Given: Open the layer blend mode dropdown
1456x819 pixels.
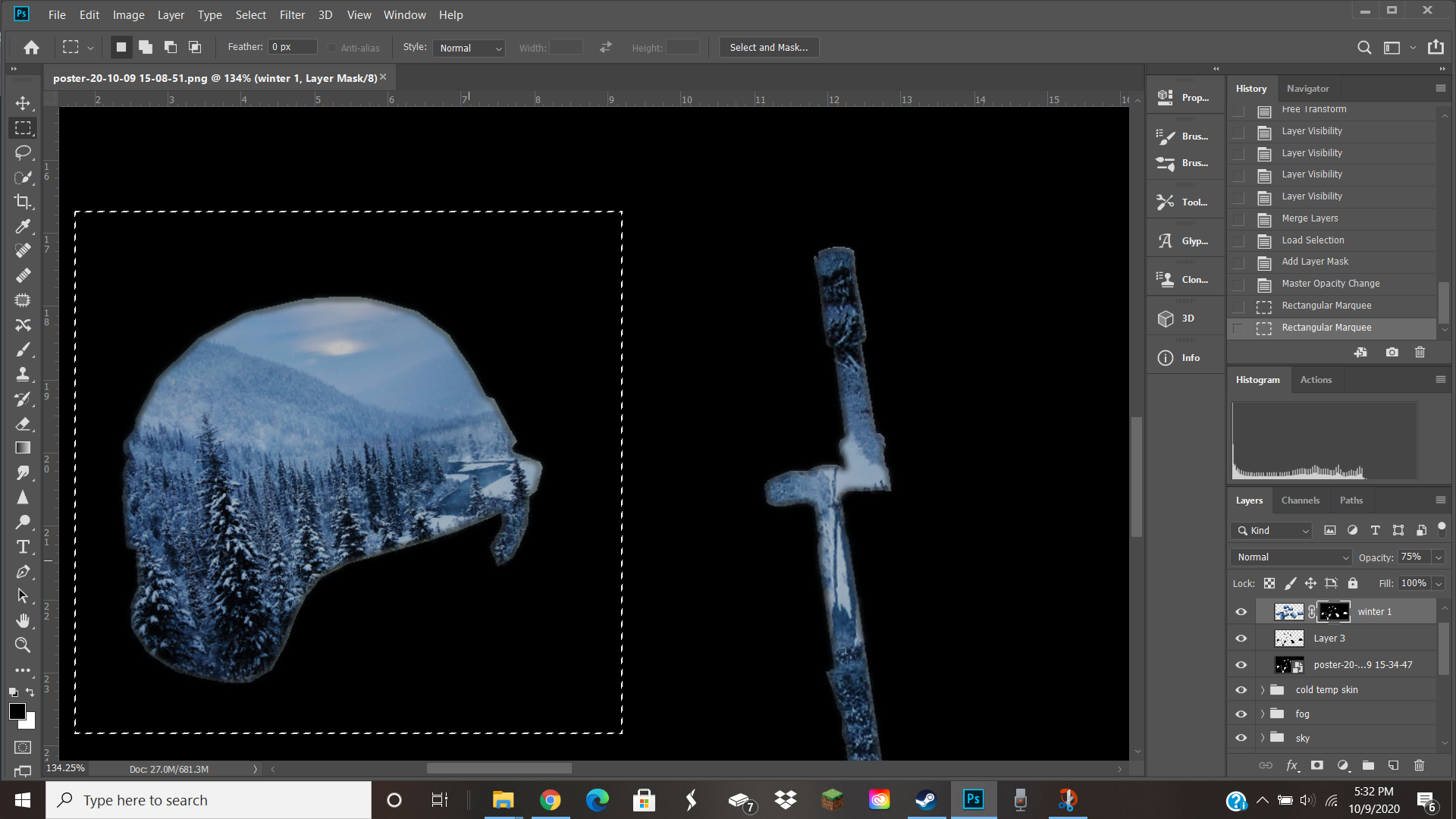Looking at the screenshot, I should (x=1291, y=557).
